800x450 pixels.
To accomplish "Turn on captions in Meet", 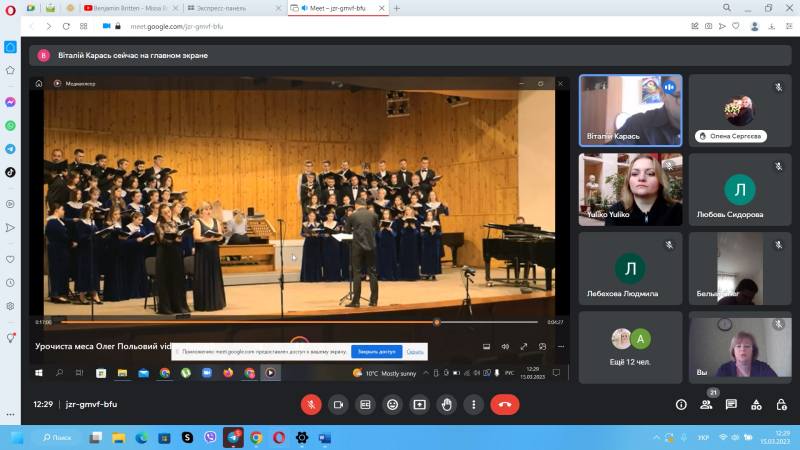I will click(x=365, y=405).
